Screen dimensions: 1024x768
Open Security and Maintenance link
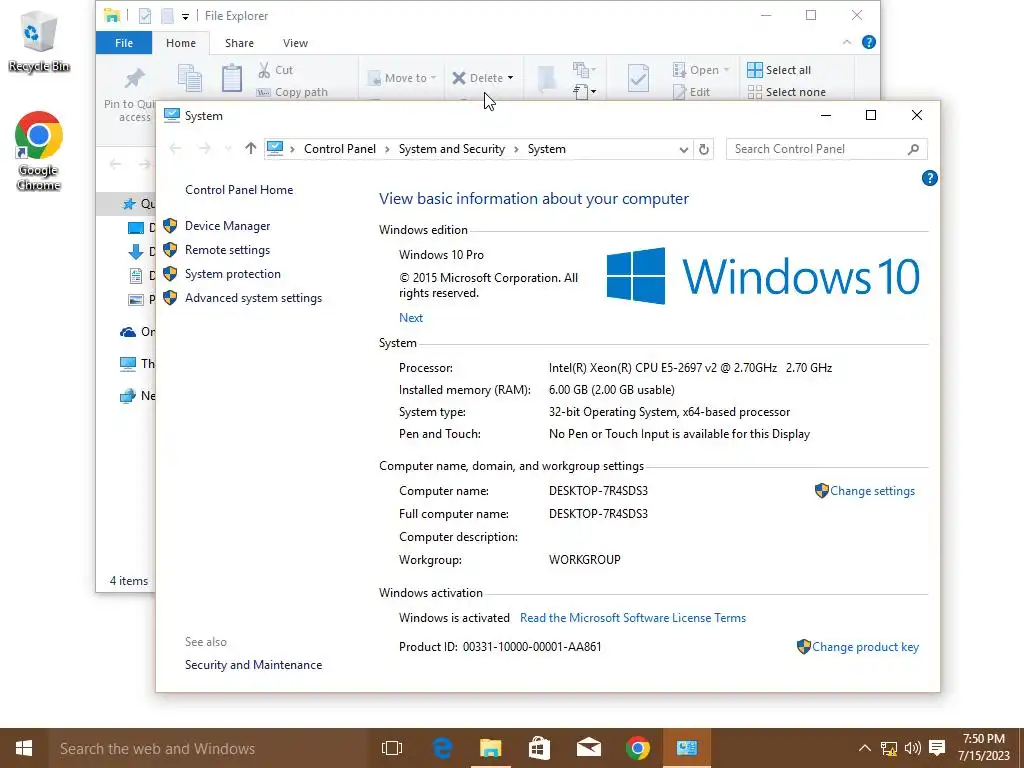[253, 665]
